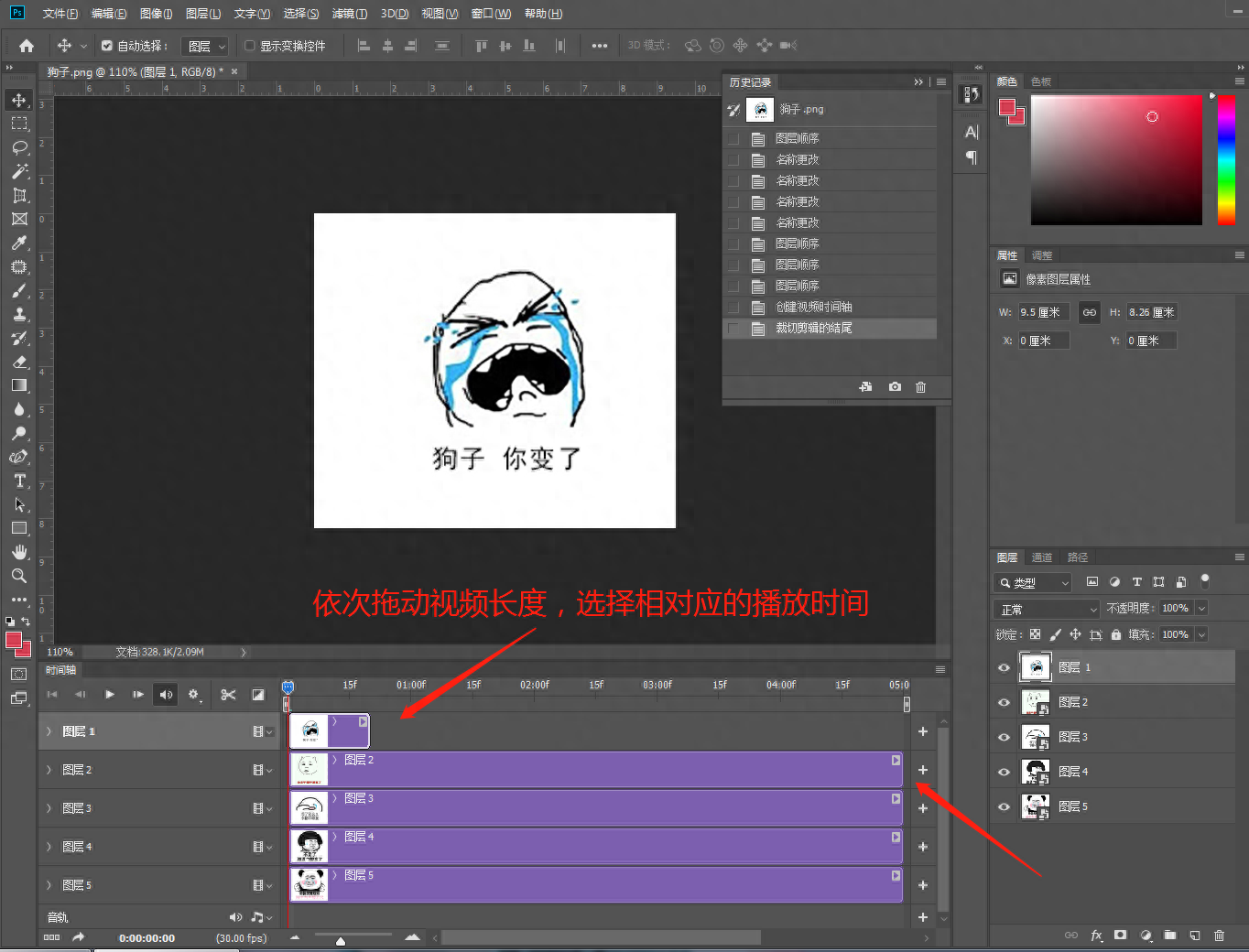Viewport: 1249px width, 952px height.
Task: Expand the 图层 3 timeline track
Action: click(49, 808)
